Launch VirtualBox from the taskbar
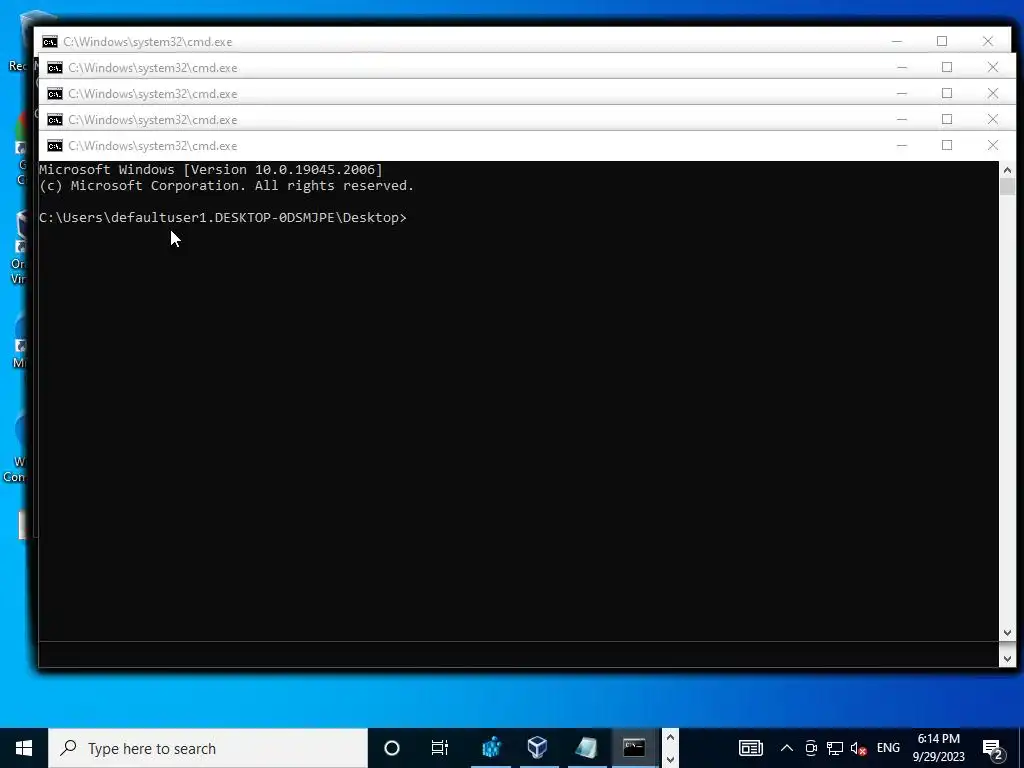 coord(537,748)
